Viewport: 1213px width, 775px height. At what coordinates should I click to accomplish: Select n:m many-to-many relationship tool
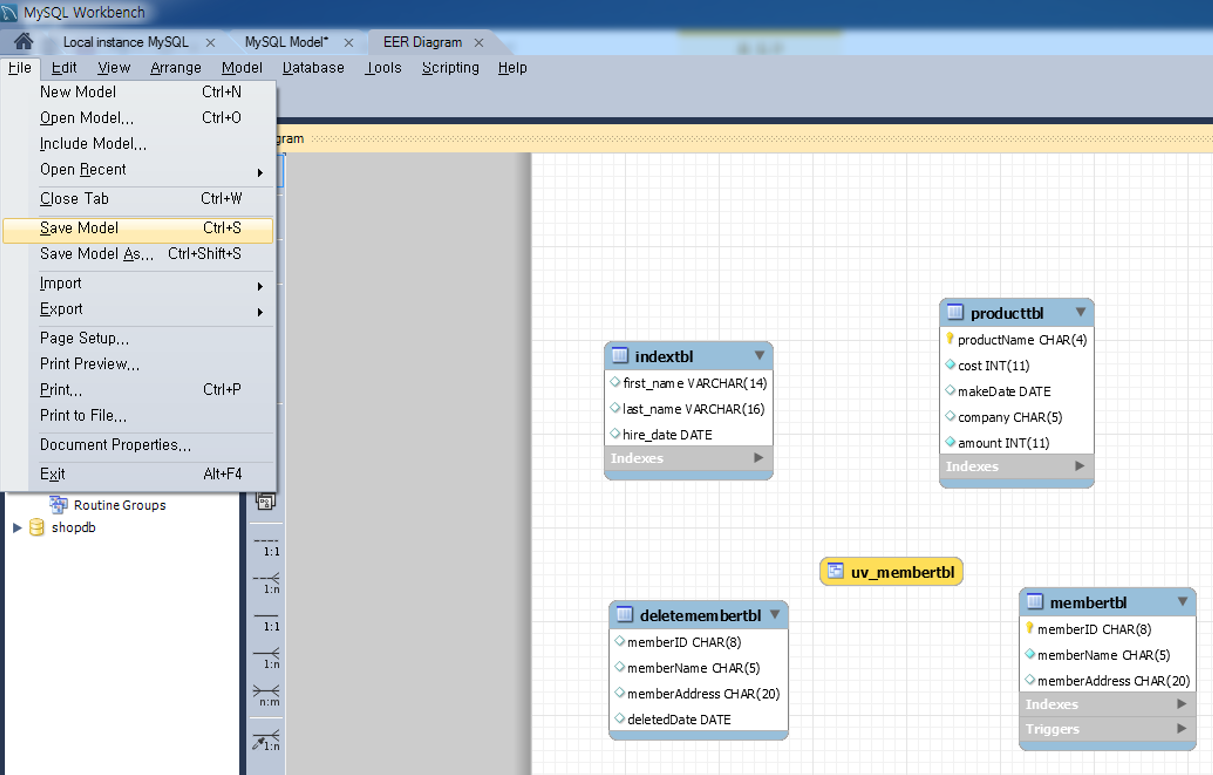coord(265,695)
